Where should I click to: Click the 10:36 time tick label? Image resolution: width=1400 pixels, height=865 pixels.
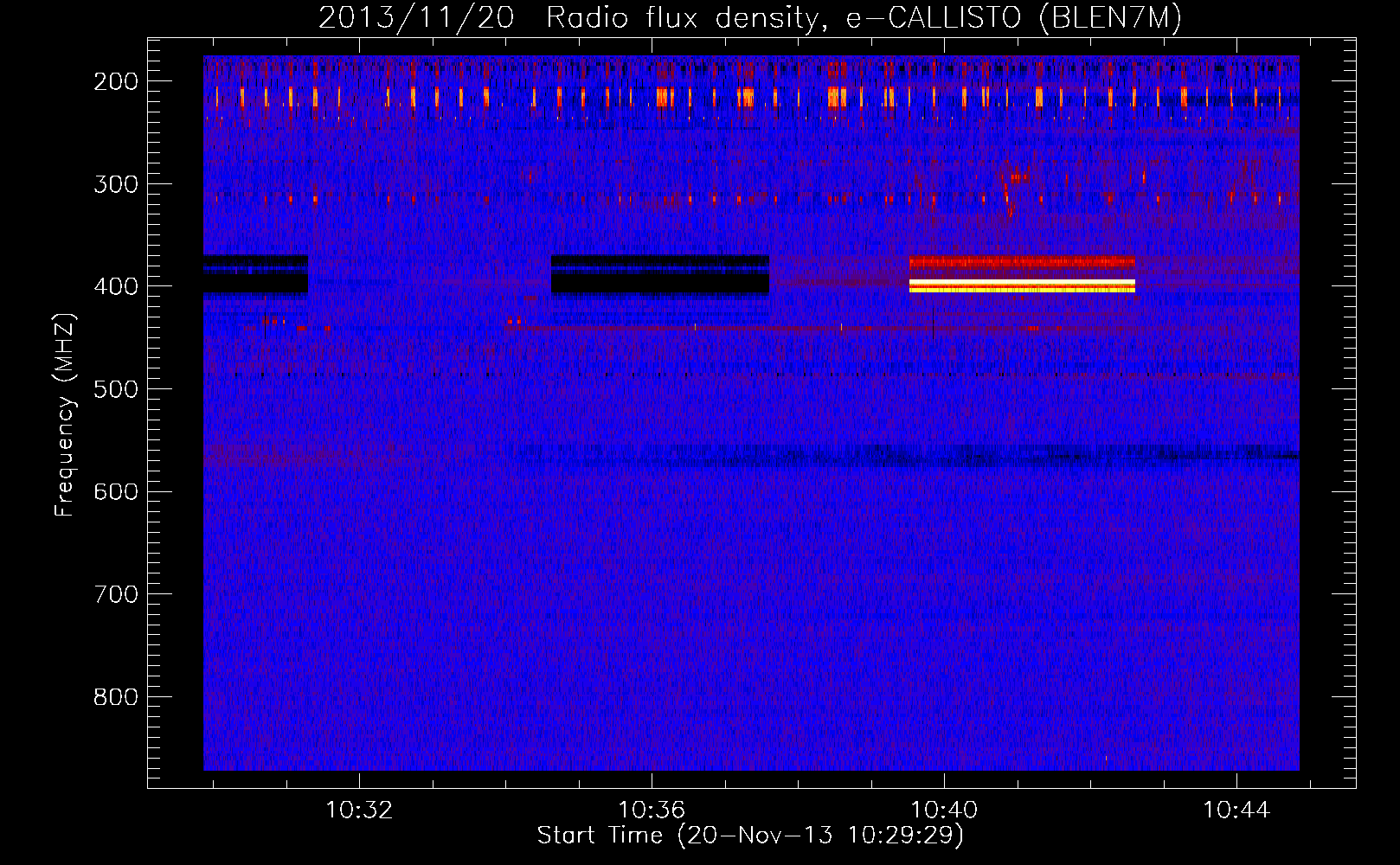click(x=652, y=810)
